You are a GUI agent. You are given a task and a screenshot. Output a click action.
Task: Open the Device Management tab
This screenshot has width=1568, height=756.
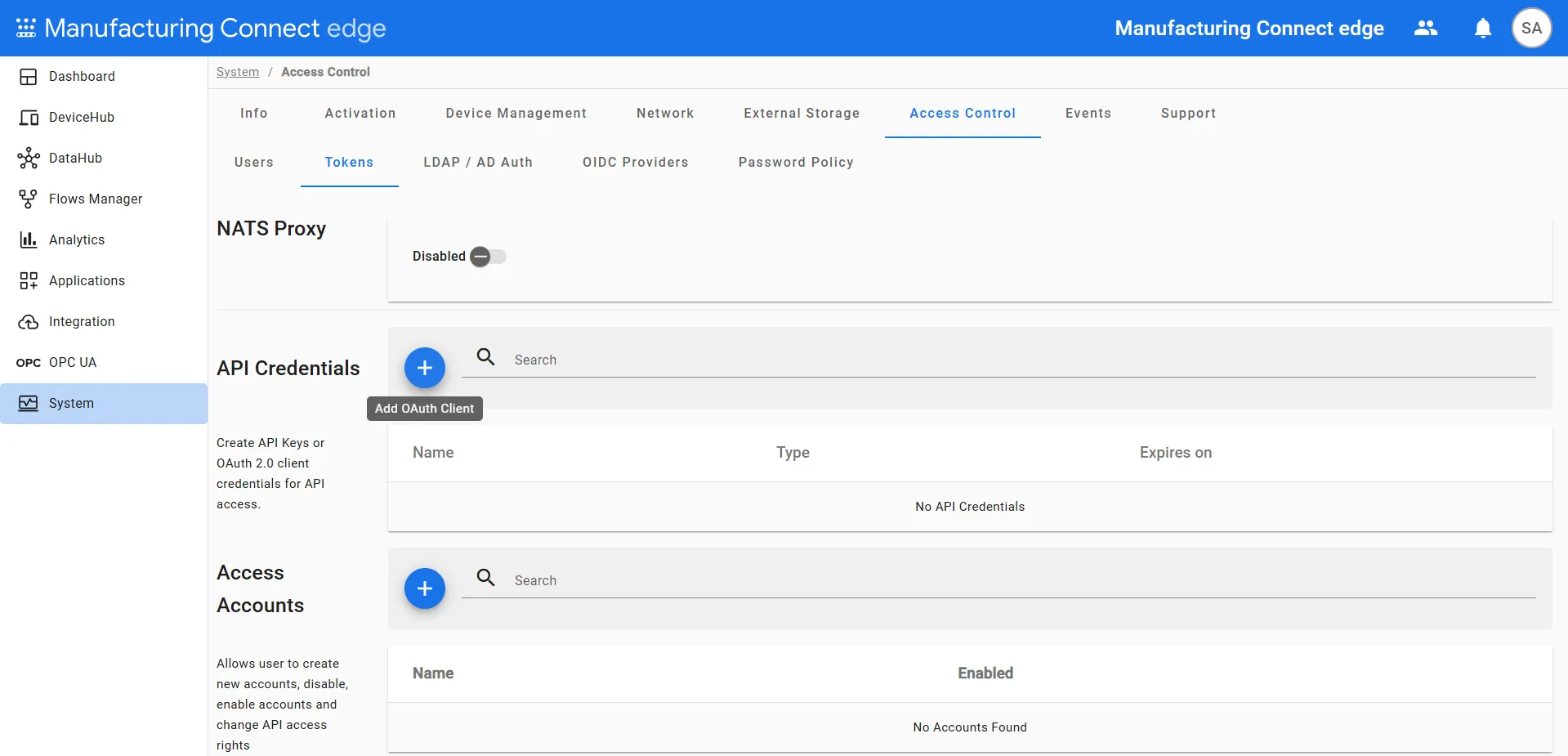click(516, 114)
